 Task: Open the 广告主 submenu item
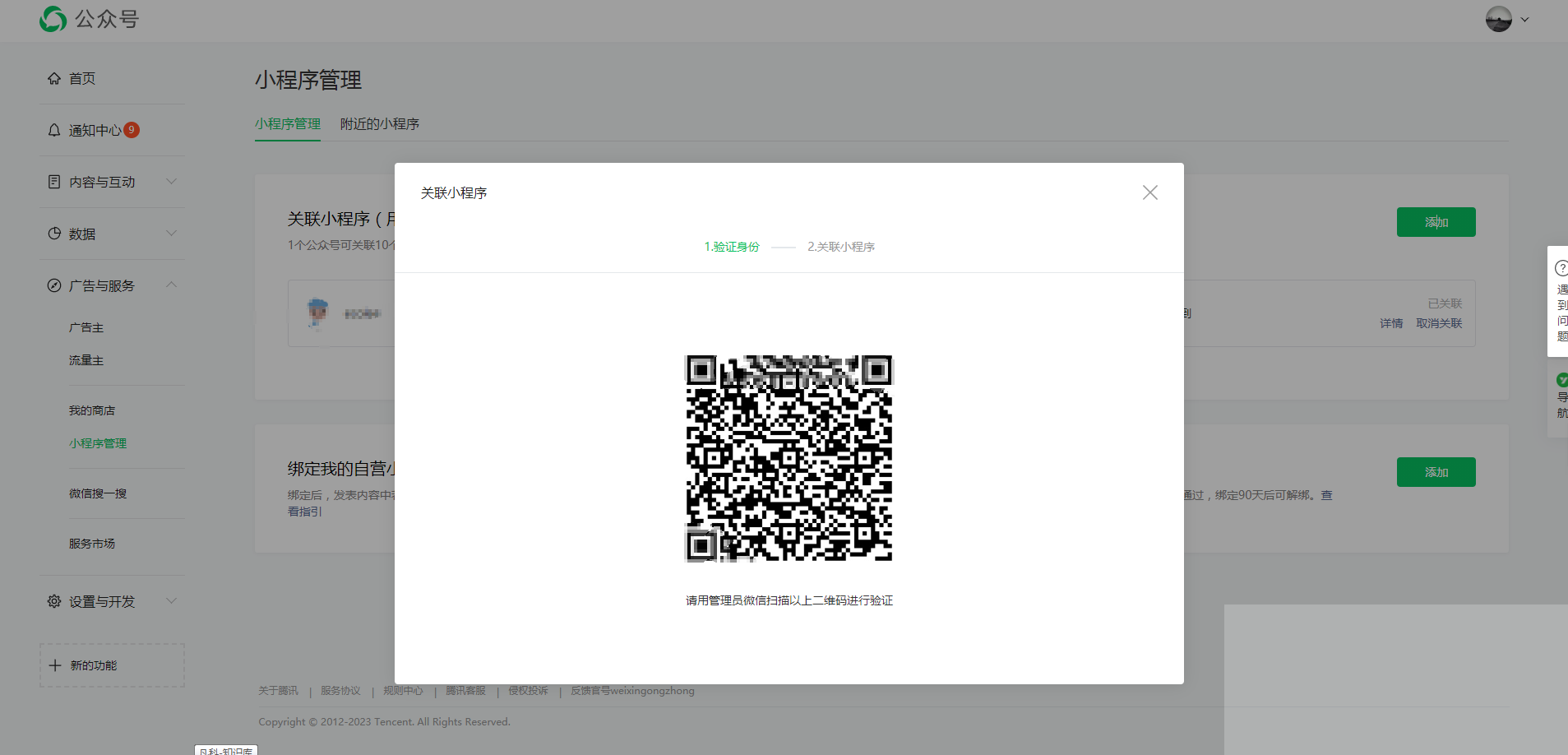[86, 327]
